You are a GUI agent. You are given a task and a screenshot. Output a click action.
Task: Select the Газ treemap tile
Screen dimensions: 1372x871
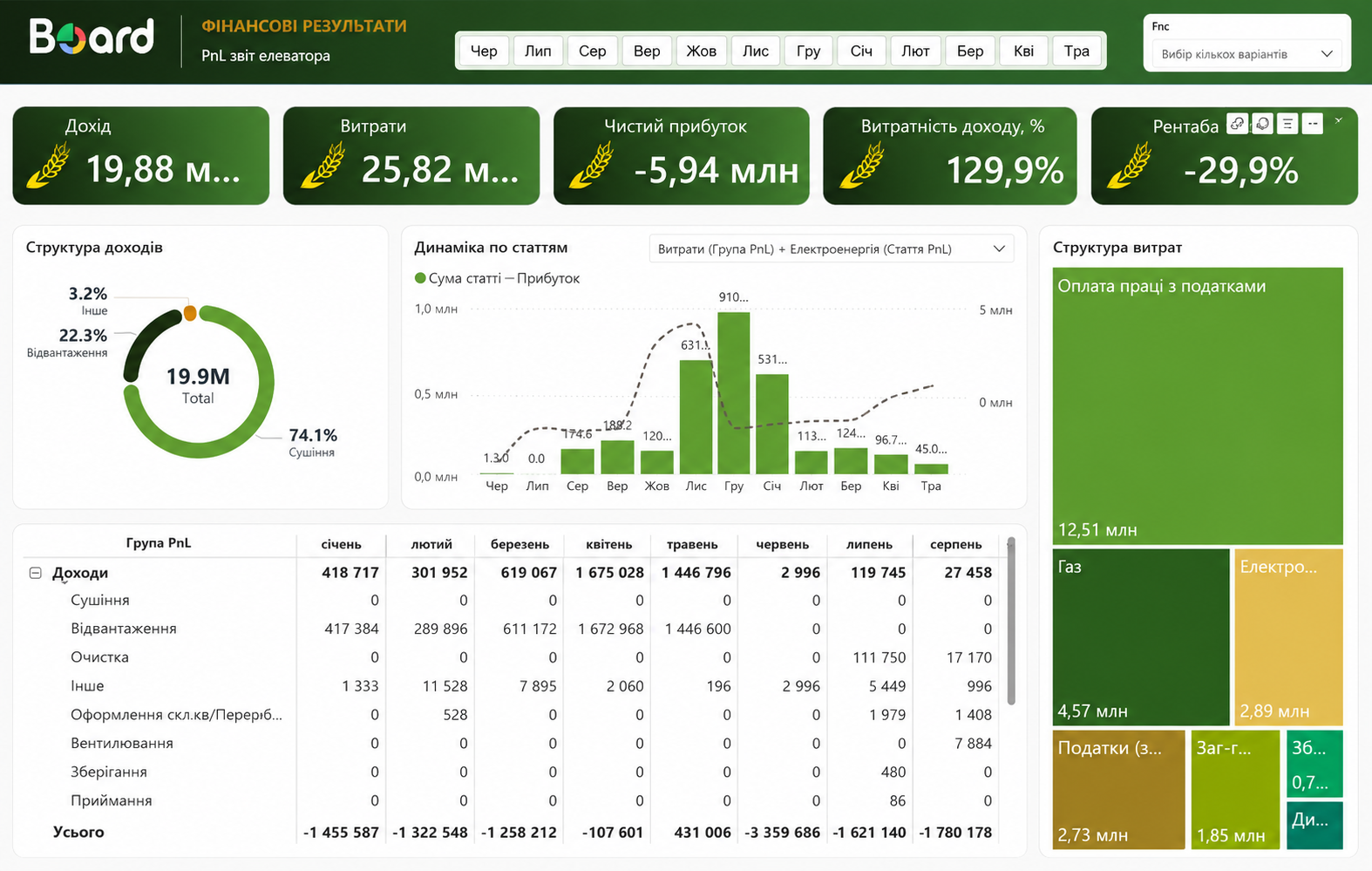pyautogui.click(x=1141, y=636)
